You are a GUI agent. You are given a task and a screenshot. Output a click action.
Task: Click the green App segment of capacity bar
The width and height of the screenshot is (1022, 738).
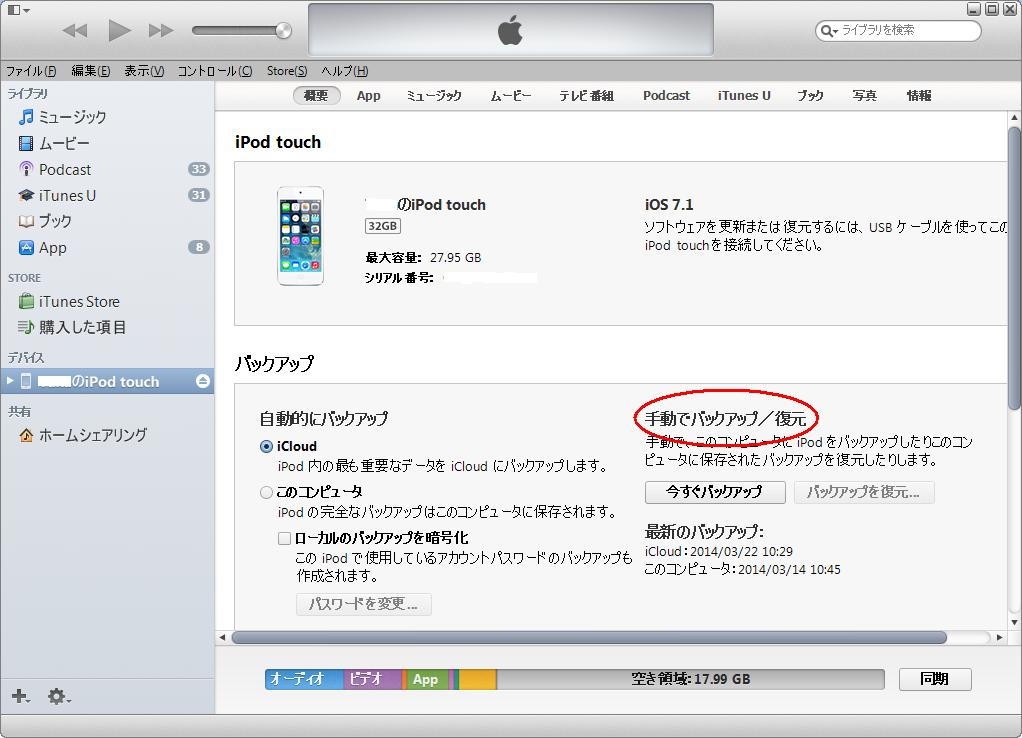(x=426, y=679)
